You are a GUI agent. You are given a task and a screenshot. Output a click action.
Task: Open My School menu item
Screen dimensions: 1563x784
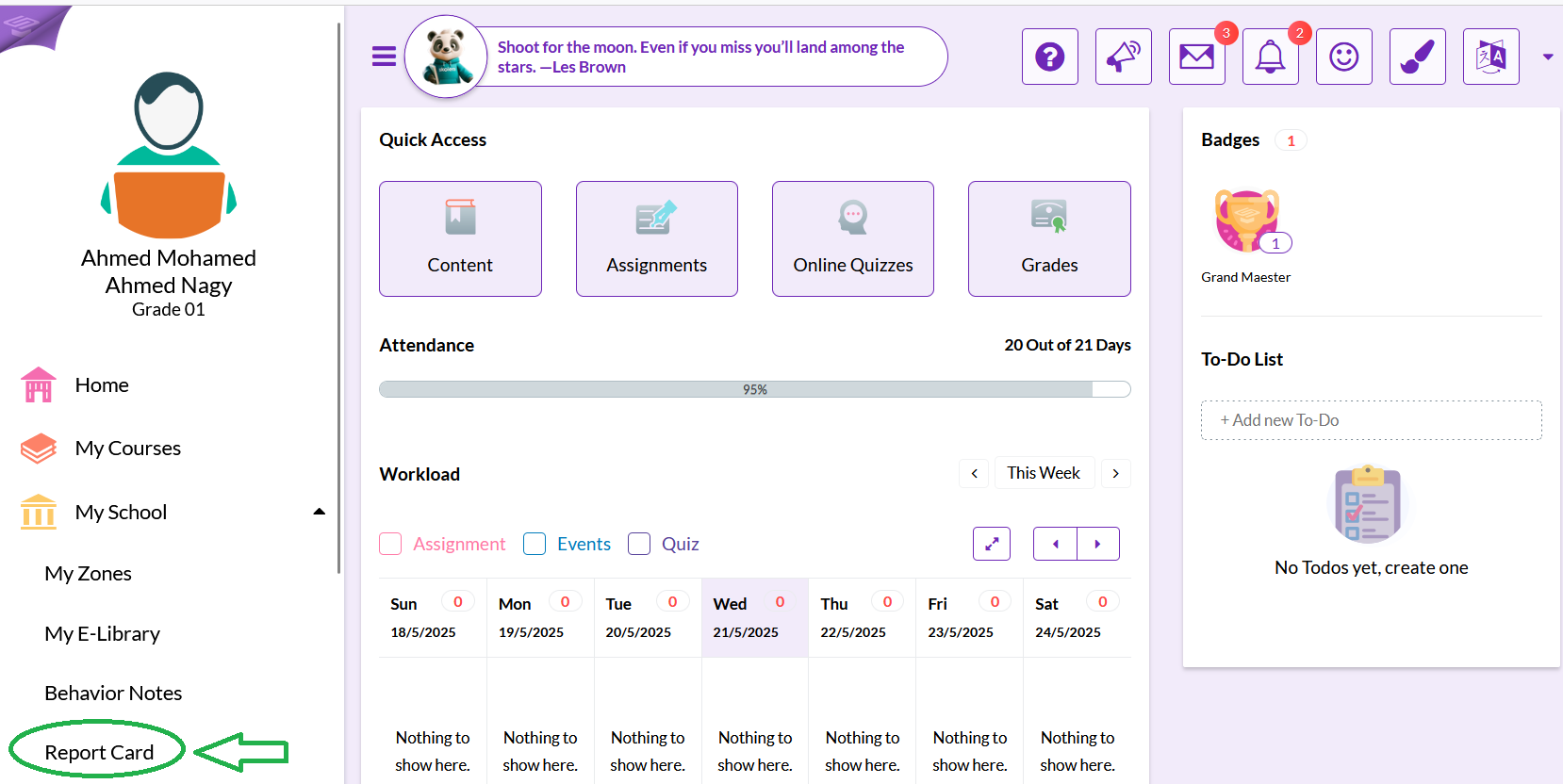pos(121,512)
